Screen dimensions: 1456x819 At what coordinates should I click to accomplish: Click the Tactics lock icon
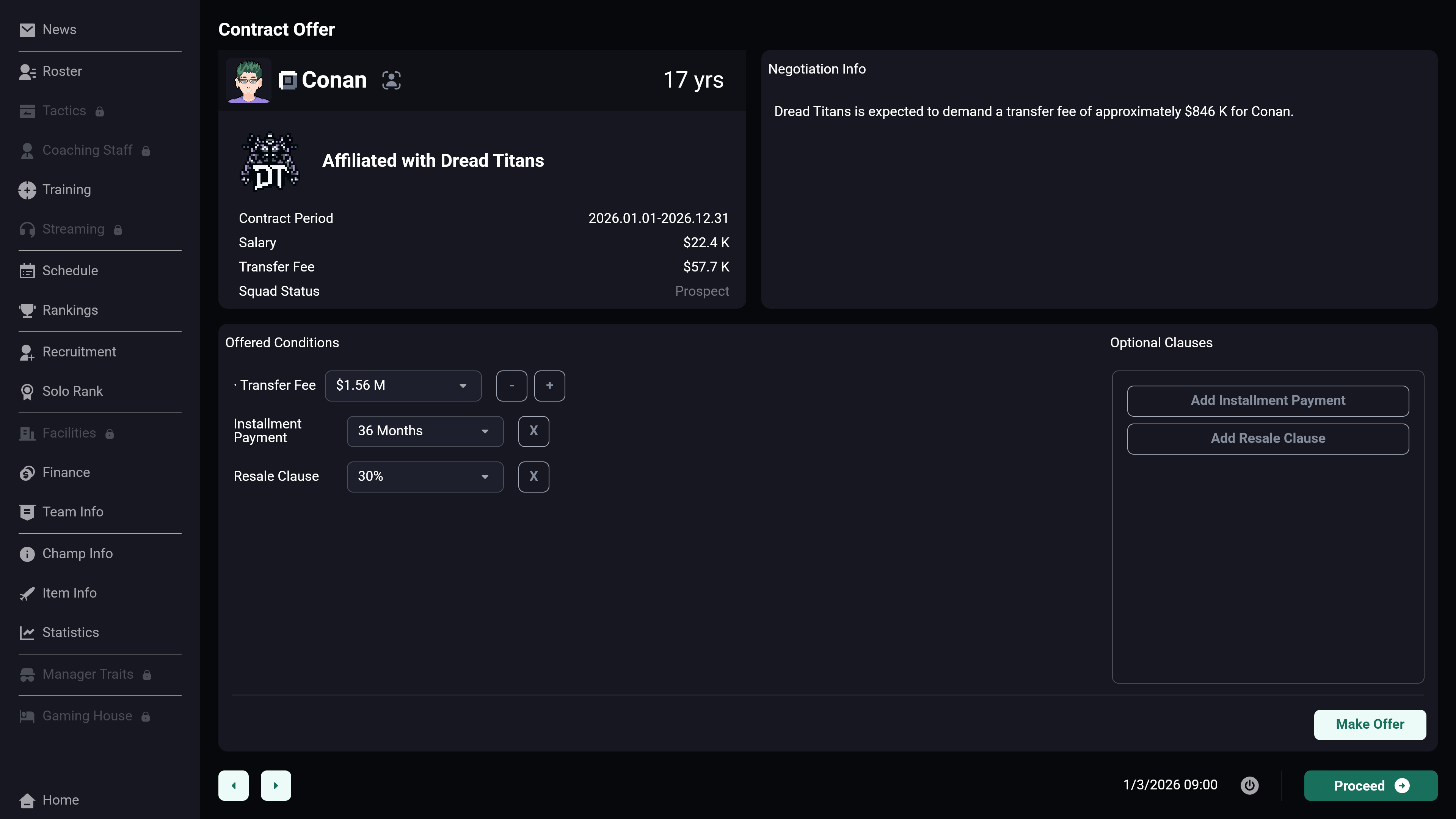(99, 112)
